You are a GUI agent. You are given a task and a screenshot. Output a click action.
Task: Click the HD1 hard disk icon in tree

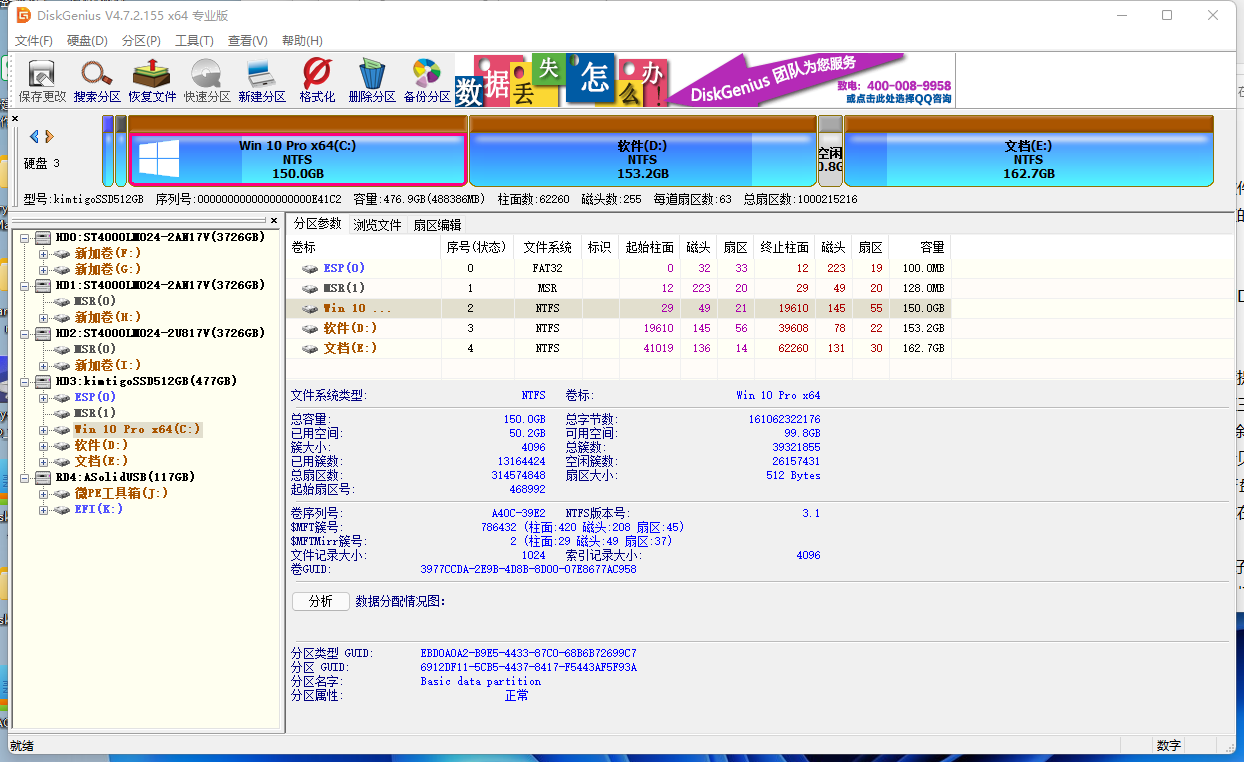(x=42, y=285)
